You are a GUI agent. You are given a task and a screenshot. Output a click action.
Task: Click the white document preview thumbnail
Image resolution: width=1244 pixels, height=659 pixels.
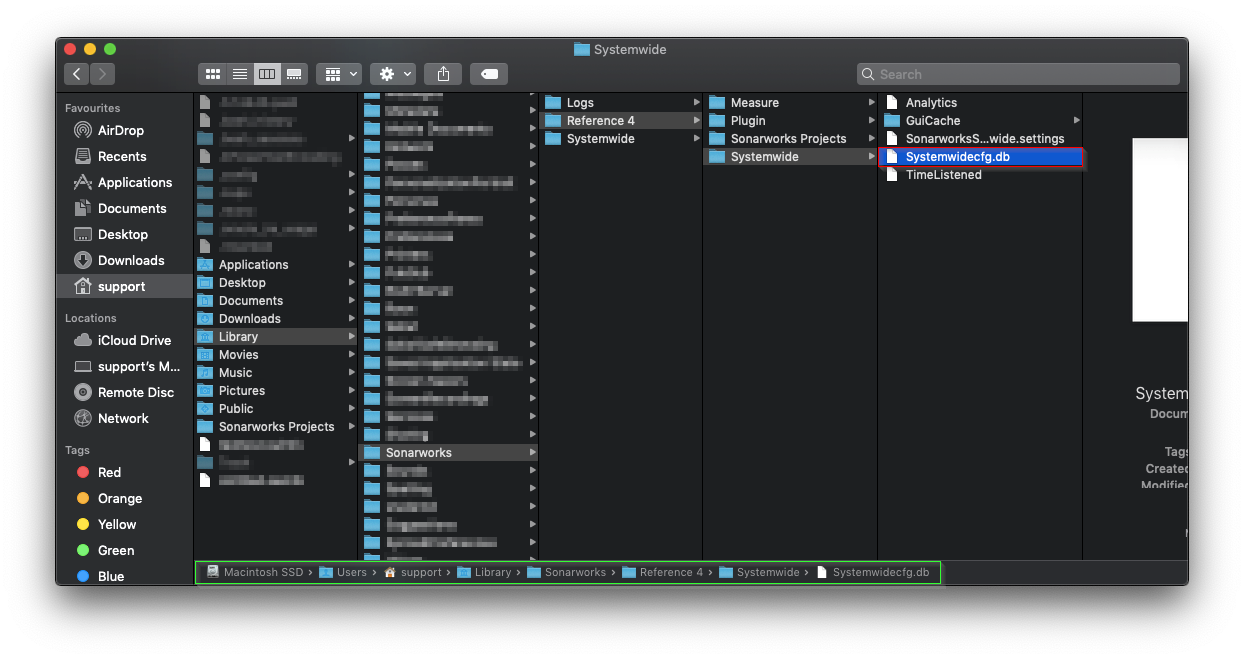pos(1160,229)
